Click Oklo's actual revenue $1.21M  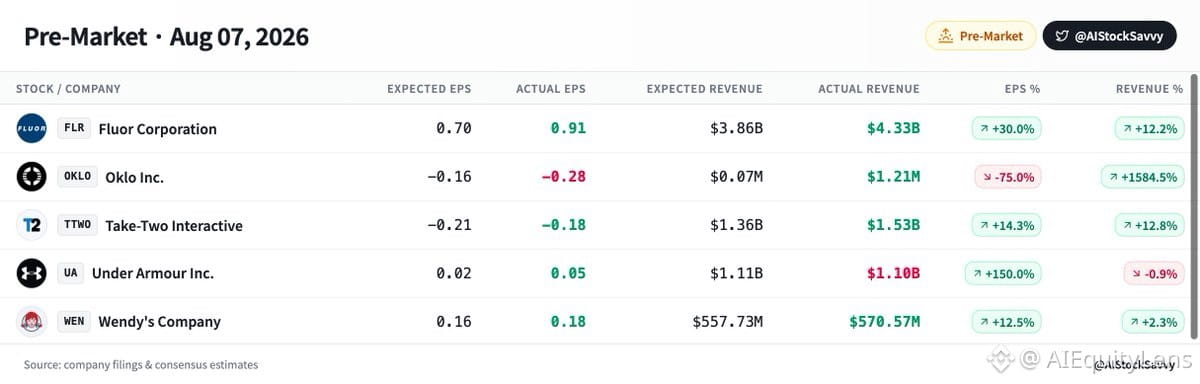point(893,176)
